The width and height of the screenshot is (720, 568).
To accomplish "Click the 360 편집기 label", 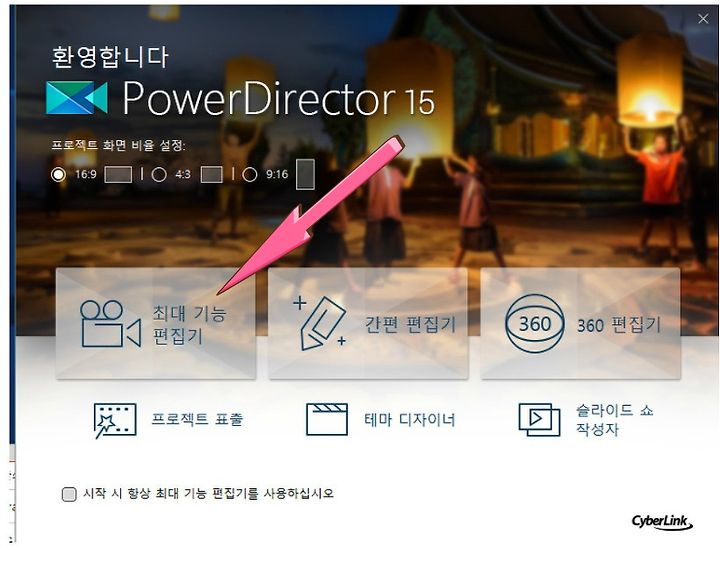I will click(x=619, y=325).
